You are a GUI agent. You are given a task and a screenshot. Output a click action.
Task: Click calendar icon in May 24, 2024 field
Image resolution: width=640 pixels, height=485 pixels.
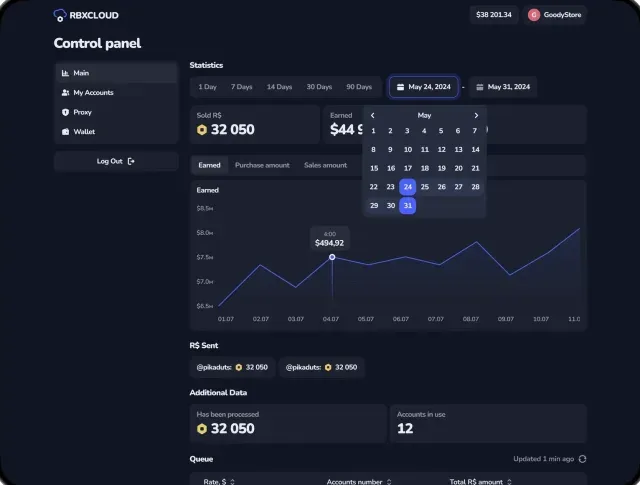click(400, 87)
